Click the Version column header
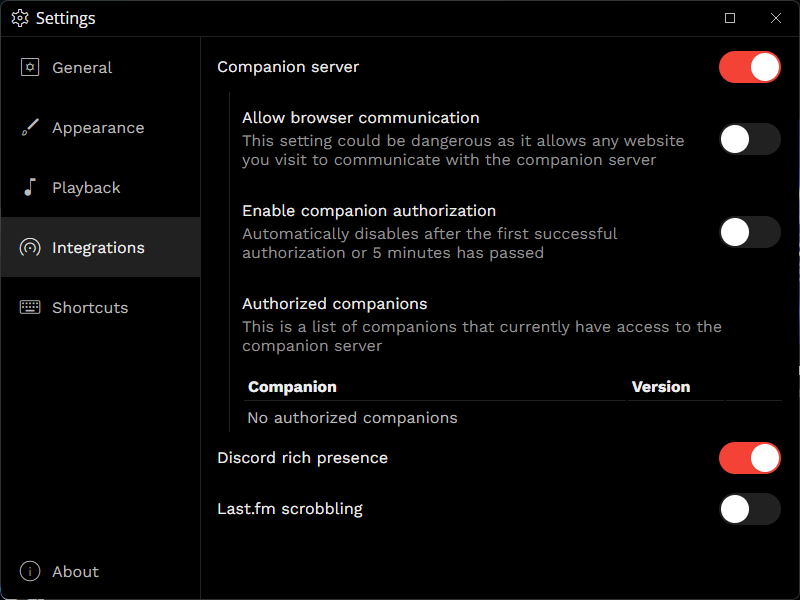The image size is (800, 600). (x=661, y=387)
